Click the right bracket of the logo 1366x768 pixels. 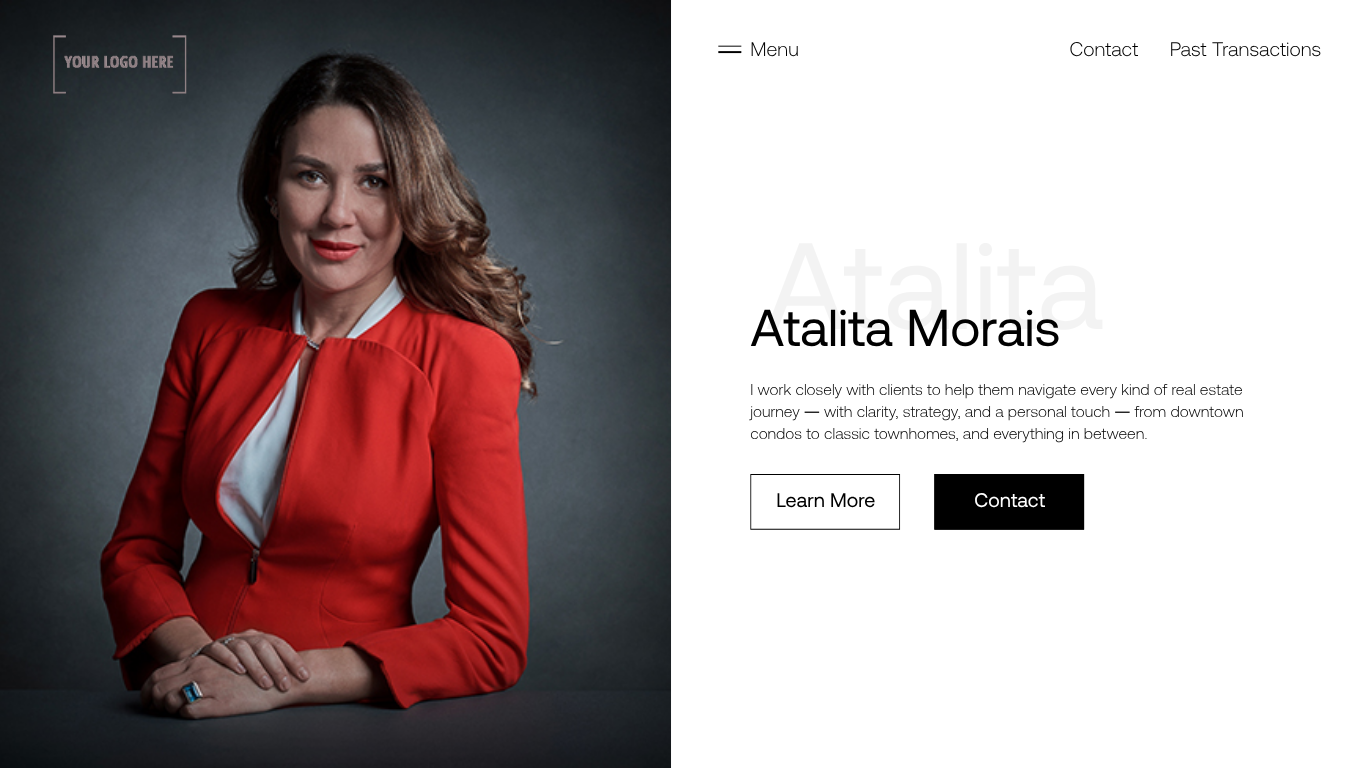[180, 64]
